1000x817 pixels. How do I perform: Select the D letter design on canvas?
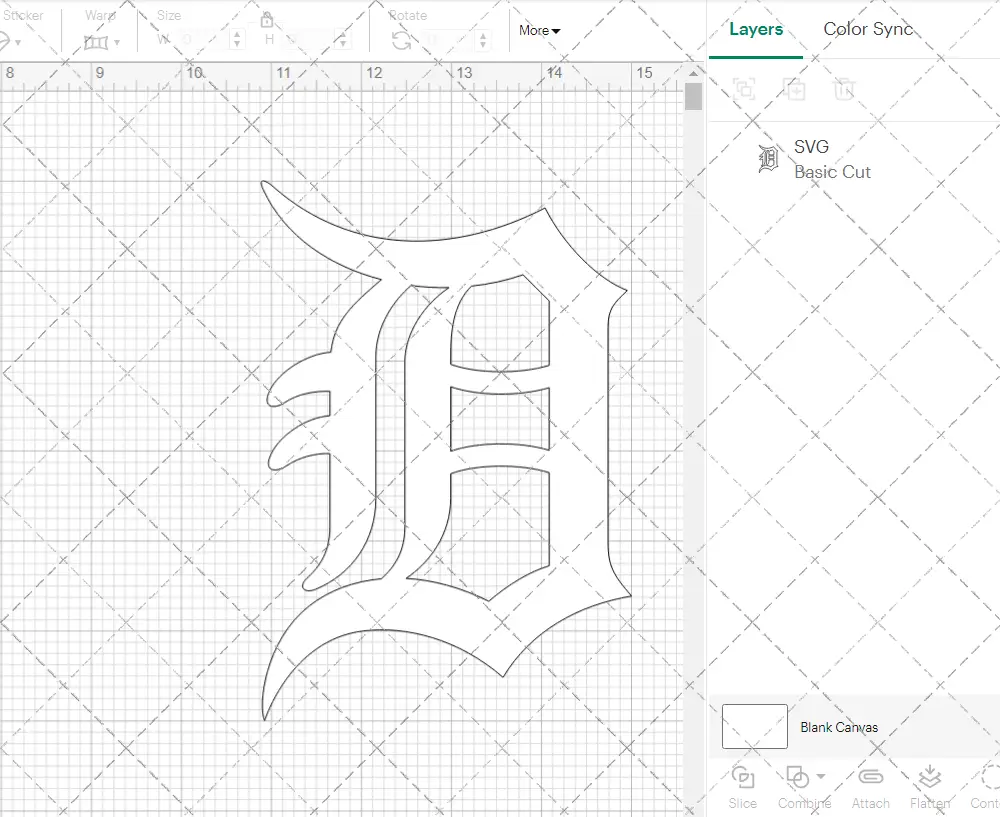point(446,450)
